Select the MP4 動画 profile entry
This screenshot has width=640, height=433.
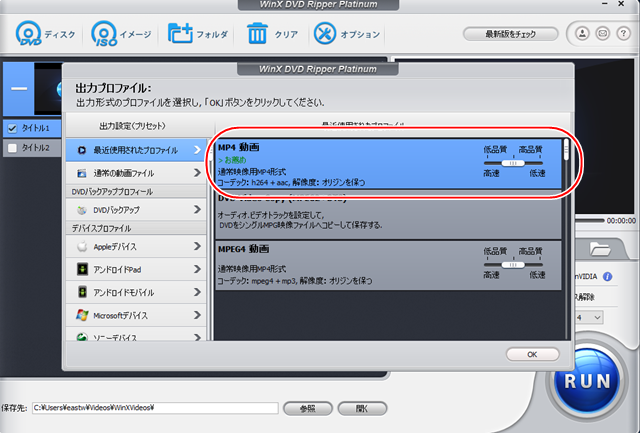388,164
